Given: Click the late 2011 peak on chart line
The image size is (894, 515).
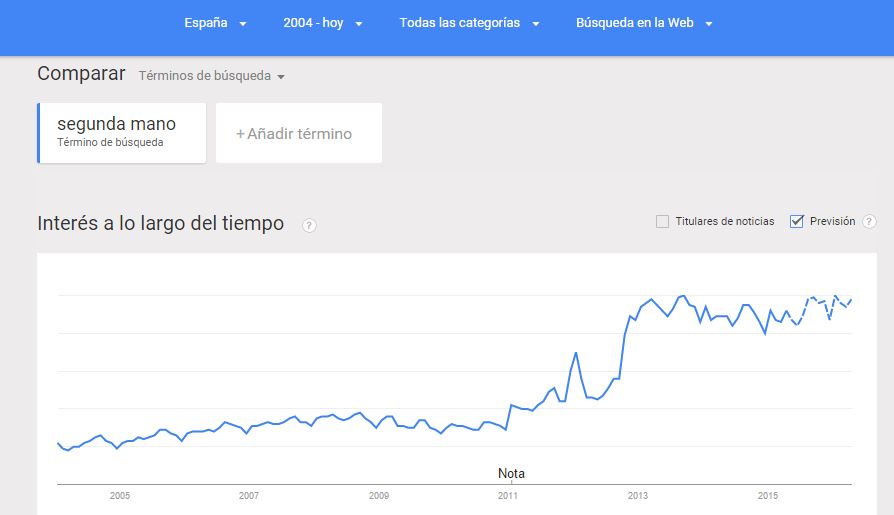Looking at the screenshot, I should click(x=576, y=354).
